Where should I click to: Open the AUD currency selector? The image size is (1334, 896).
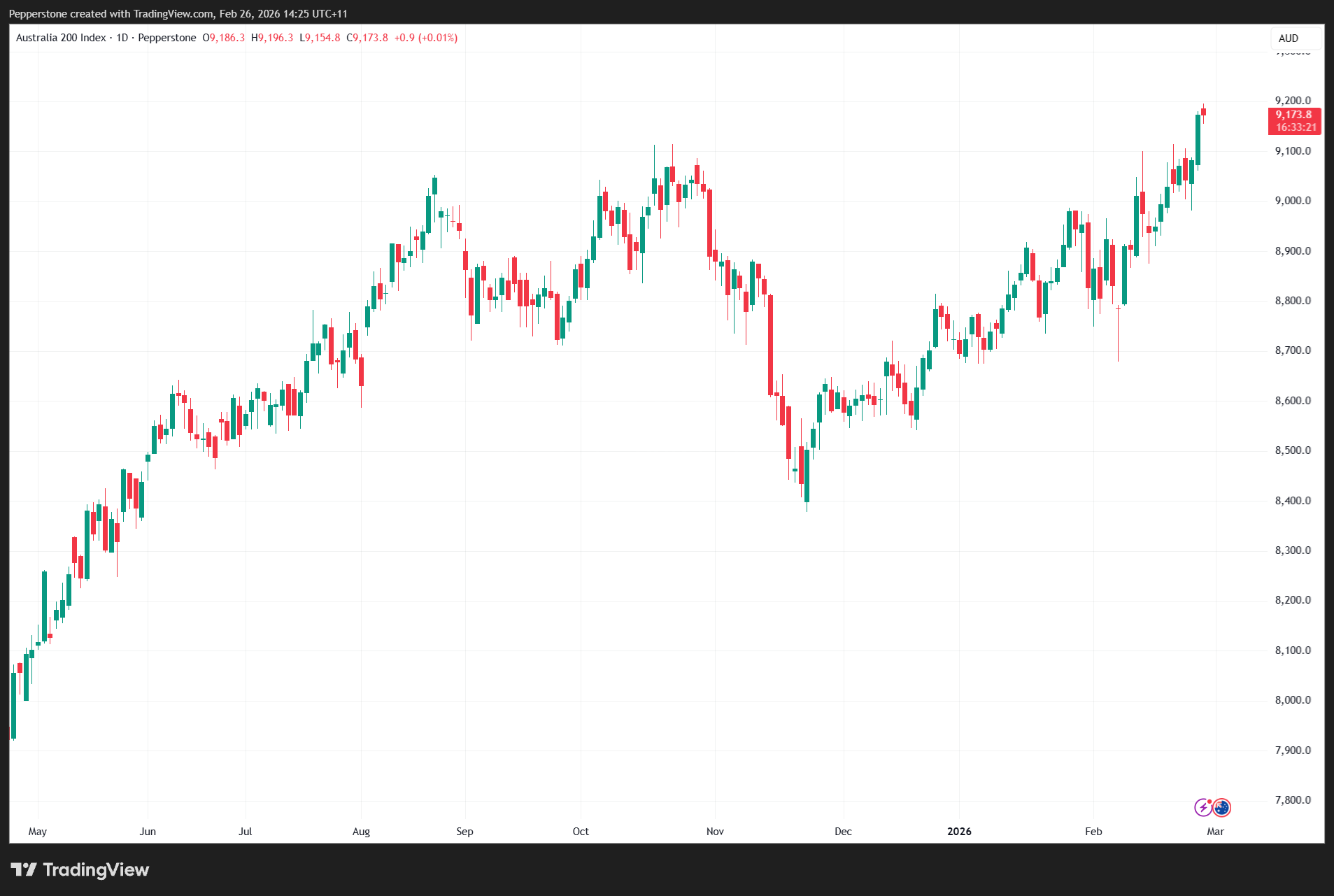coord(1288,38)
